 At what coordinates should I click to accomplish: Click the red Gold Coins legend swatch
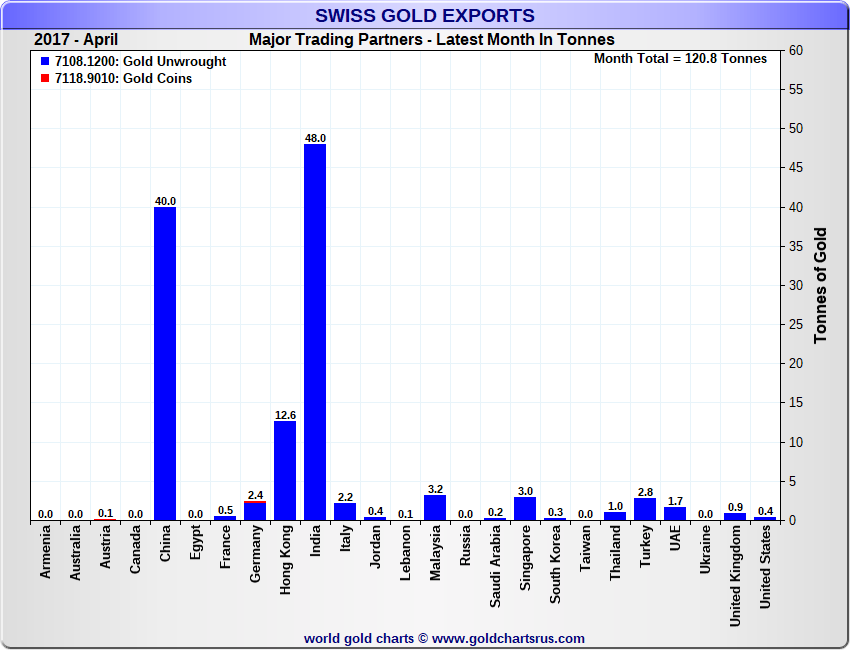(x=45, y=78)
